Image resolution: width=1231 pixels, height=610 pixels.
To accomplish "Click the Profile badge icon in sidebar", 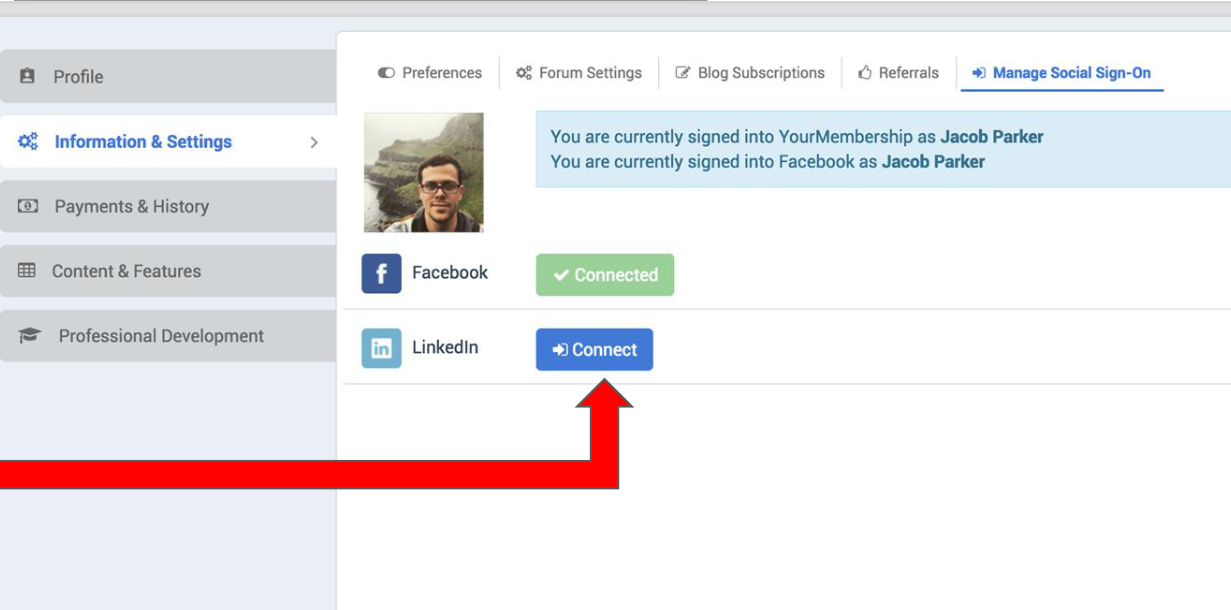I will 27,76.
